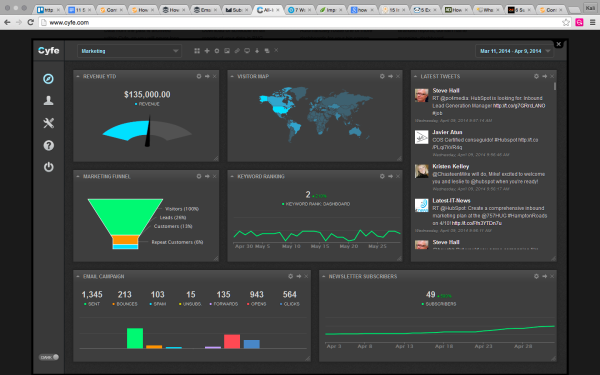Open the help question mark icon
The height and width of the screenshot is (375, 600).
point(48,145)
